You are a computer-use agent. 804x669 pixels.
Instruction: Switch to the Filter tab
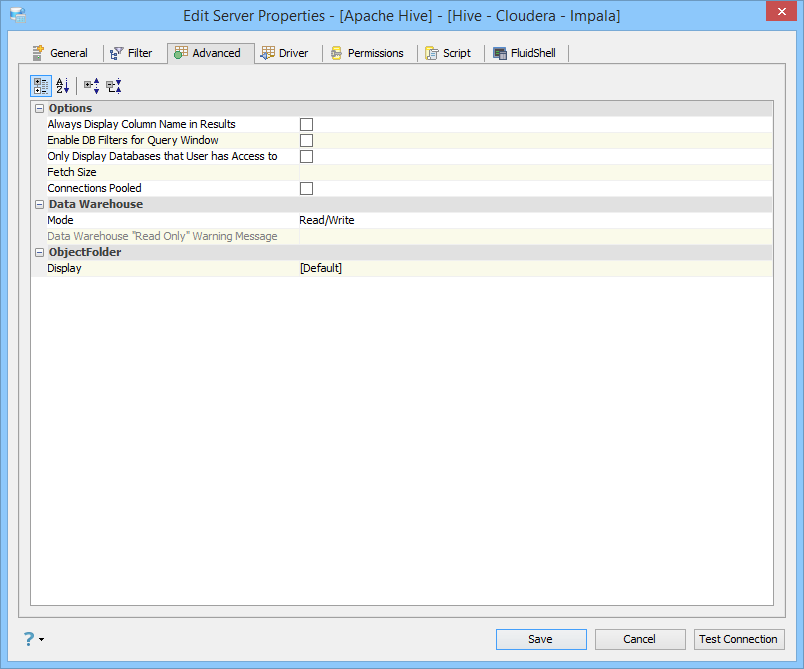(x=131, y=53)
